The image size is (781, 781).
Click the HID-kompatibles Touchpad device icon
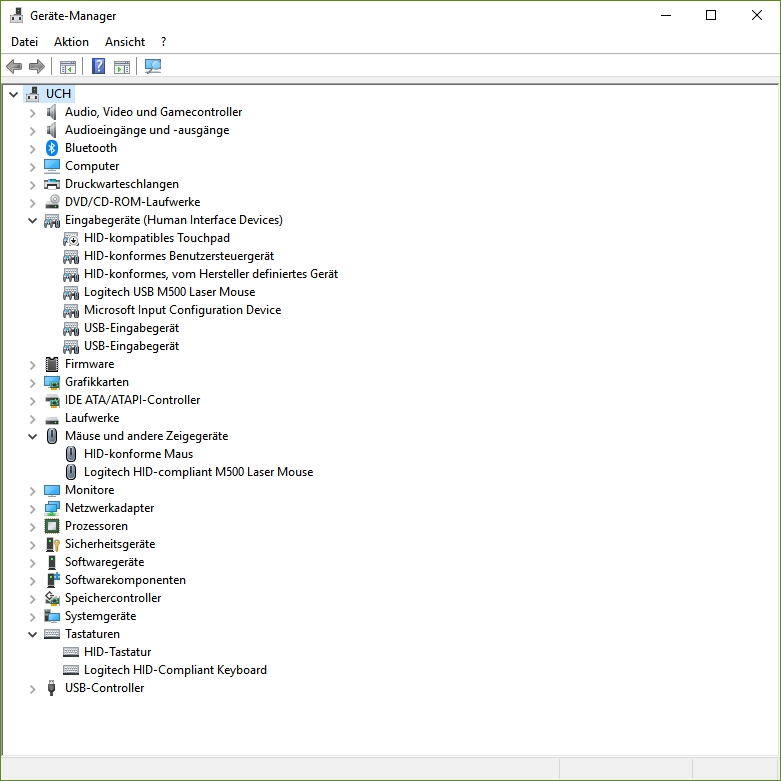click(x=71, y=239)
